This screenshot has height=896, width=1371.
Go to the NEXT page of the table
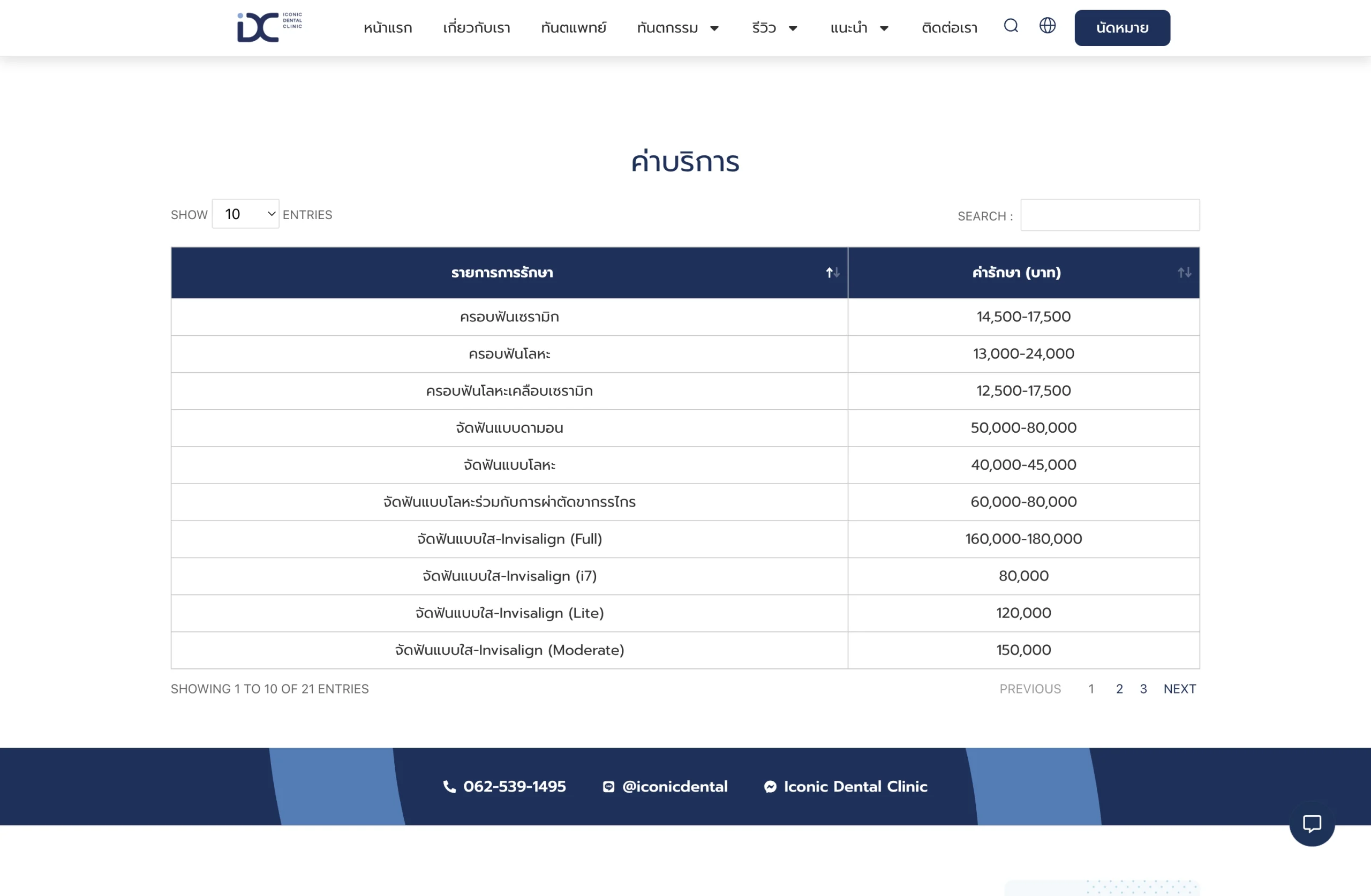point(1179,689)
